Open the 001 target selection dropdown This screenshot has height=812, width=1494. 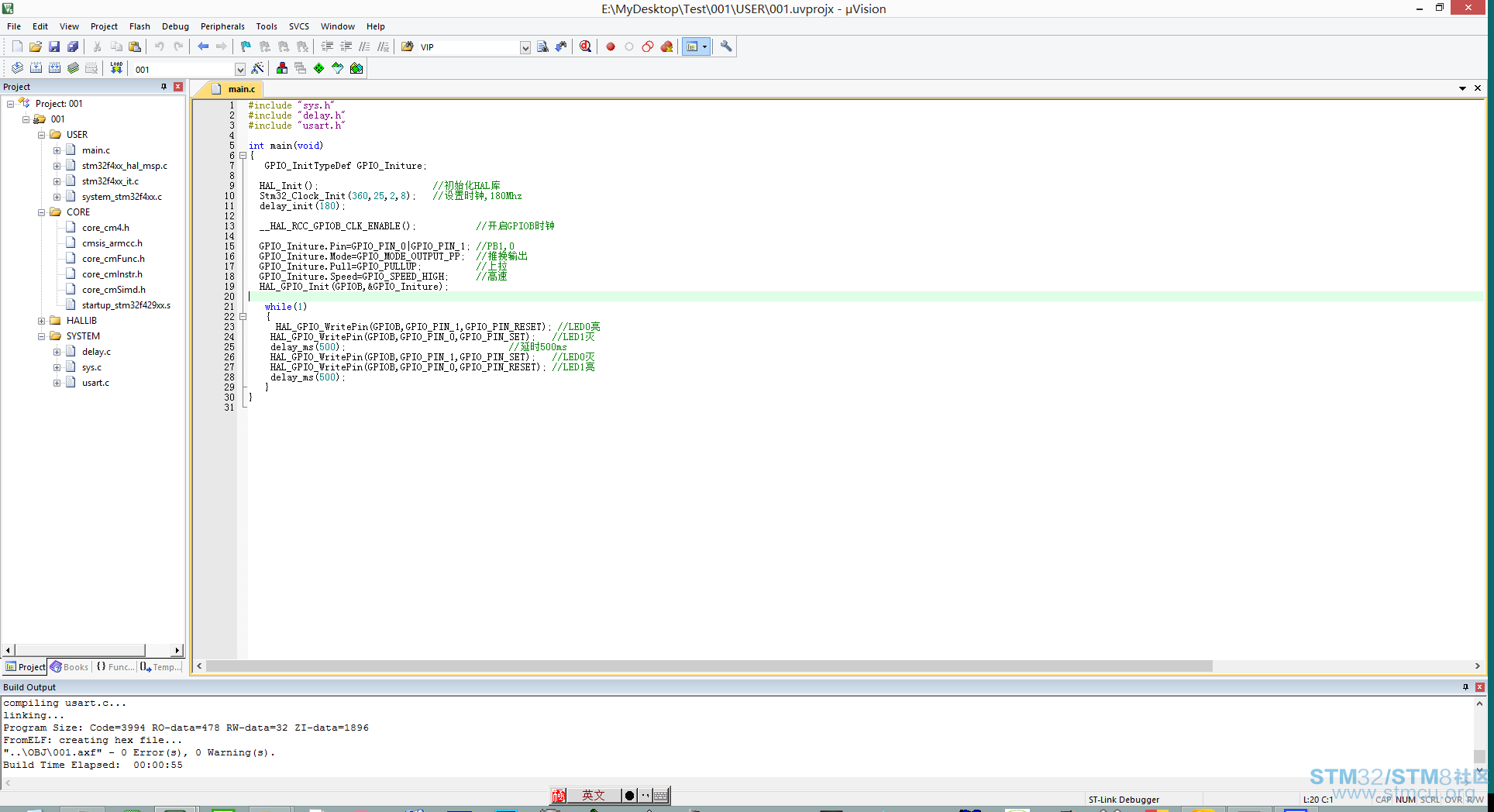240,69
